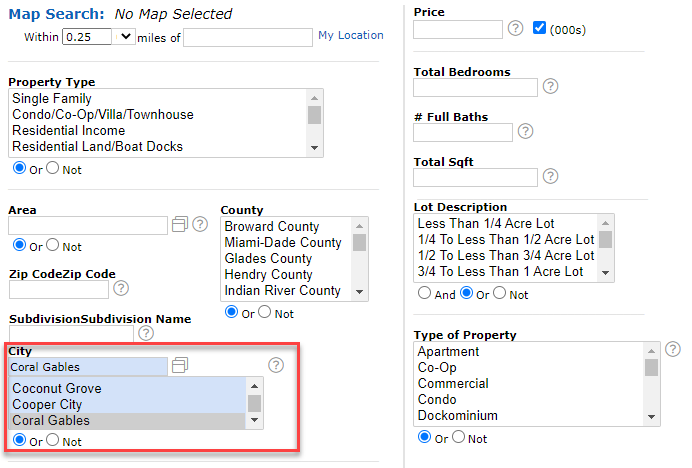Select Coconut Grove in the City list
This screenshot has width=692, height=468.
[57, 389]
